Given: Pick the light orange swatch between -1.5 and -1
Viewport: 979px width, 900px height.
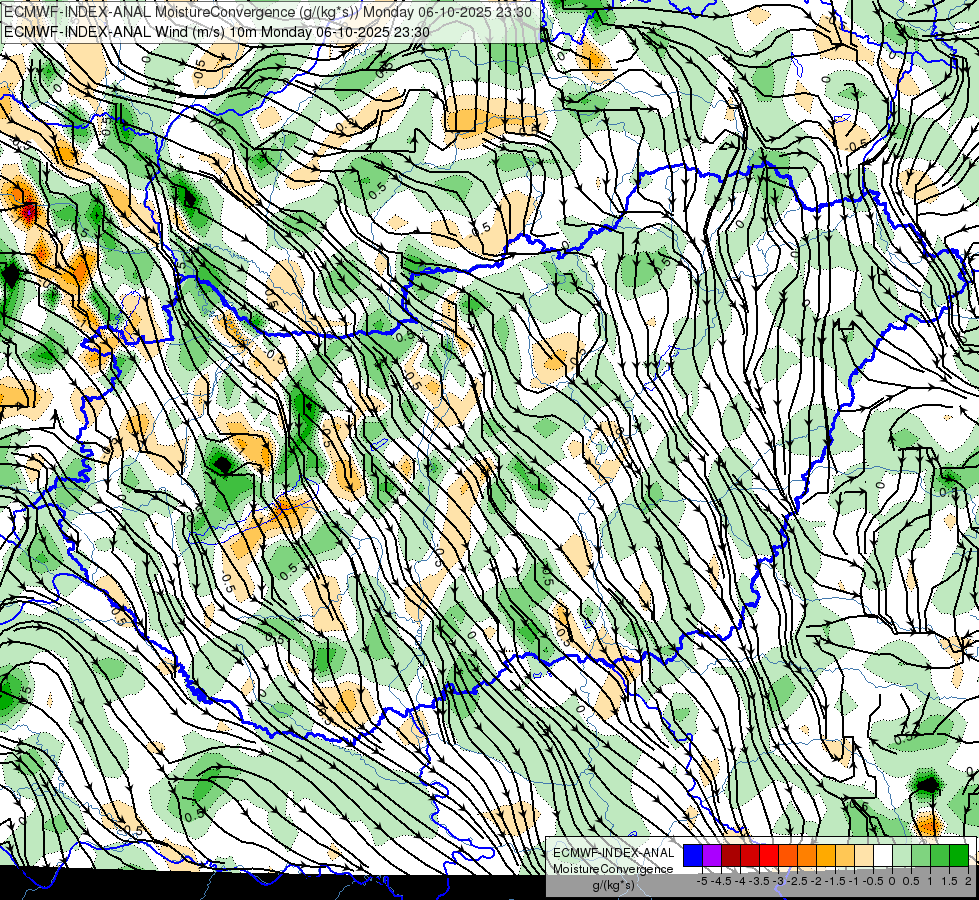Looking at the screenshot, I should (845, 856).
